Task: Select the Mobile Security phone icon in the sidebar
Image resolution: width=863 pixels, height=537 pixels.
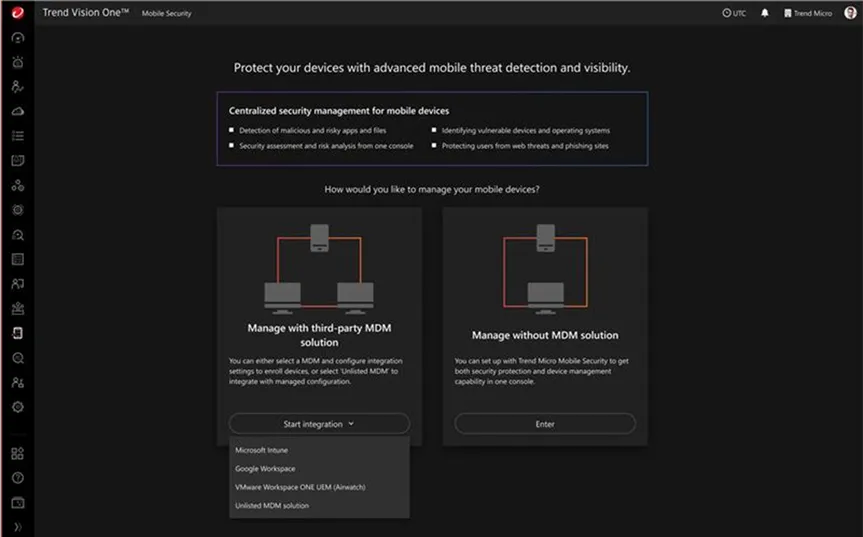Action: click(x=17, y=333)
